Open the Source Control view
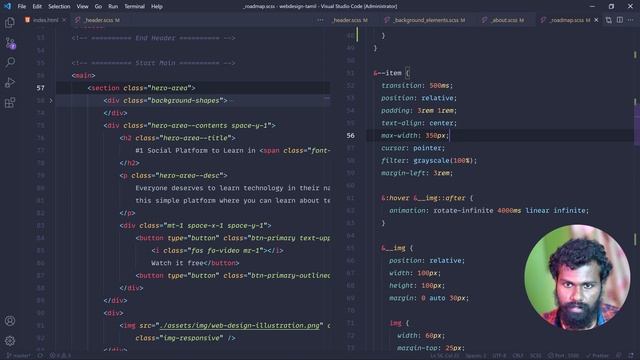The height and width of the screenshot is (360, 640). click(10, 42)
